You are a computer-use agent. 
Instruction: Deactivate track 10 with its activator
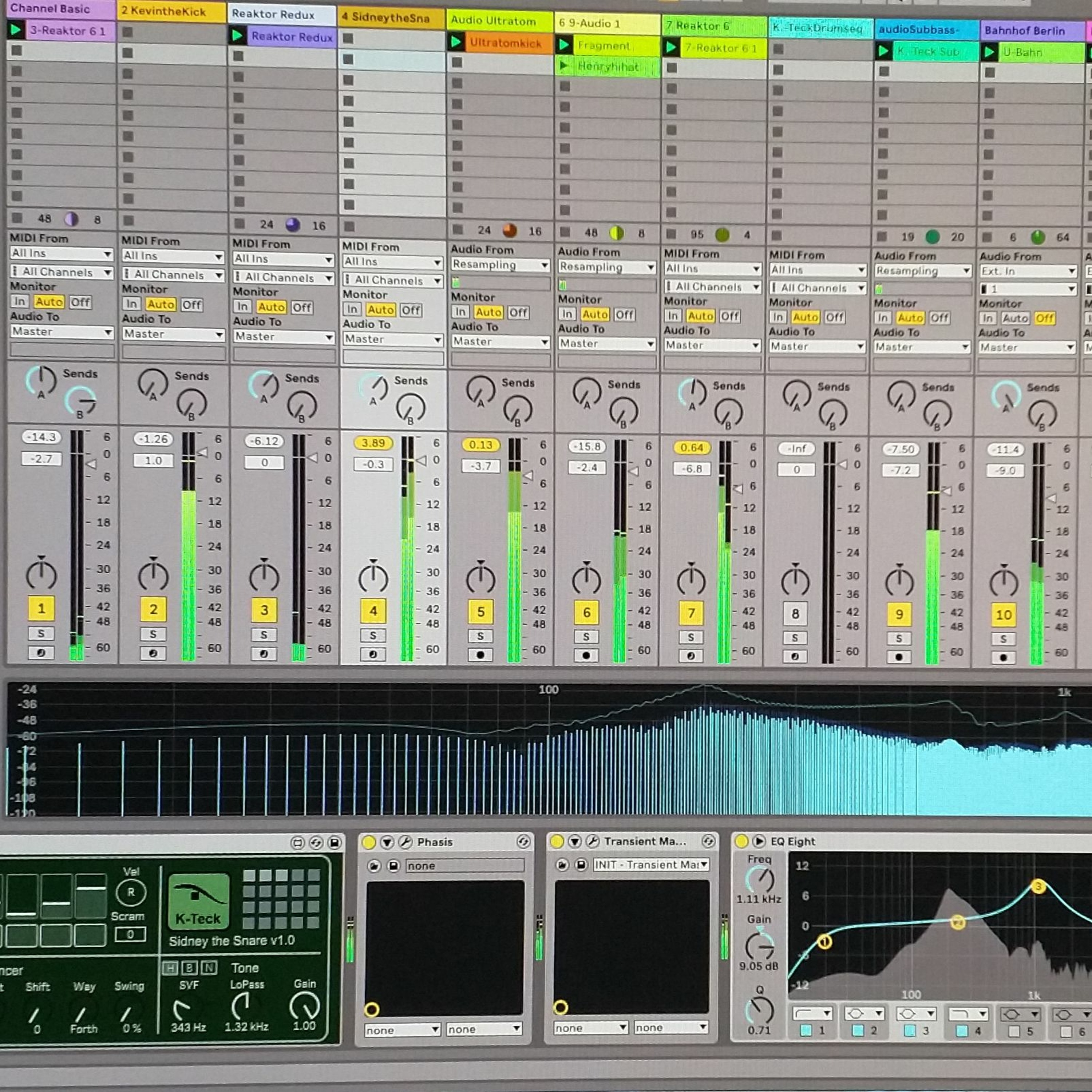(1004, 615)
